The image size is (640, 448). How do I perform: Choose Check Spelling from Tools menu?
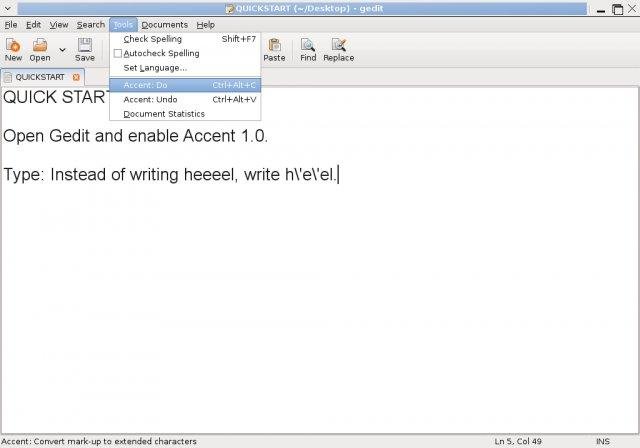click(185, 39)
